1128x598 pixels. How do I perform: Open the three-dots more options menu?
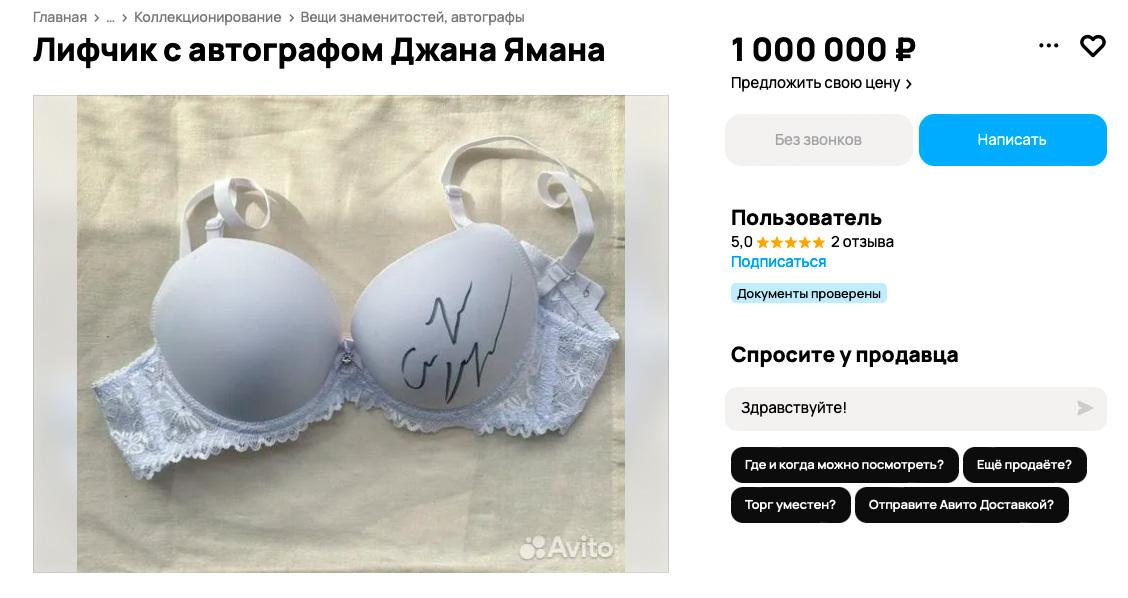(1048, 46)
